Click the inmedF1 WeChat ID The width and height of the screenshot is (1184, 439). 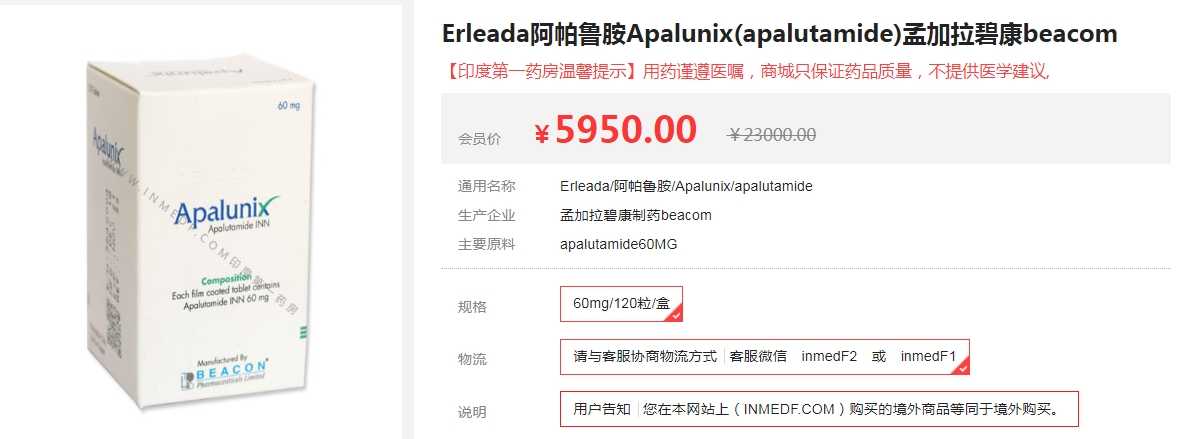point(928,356)
